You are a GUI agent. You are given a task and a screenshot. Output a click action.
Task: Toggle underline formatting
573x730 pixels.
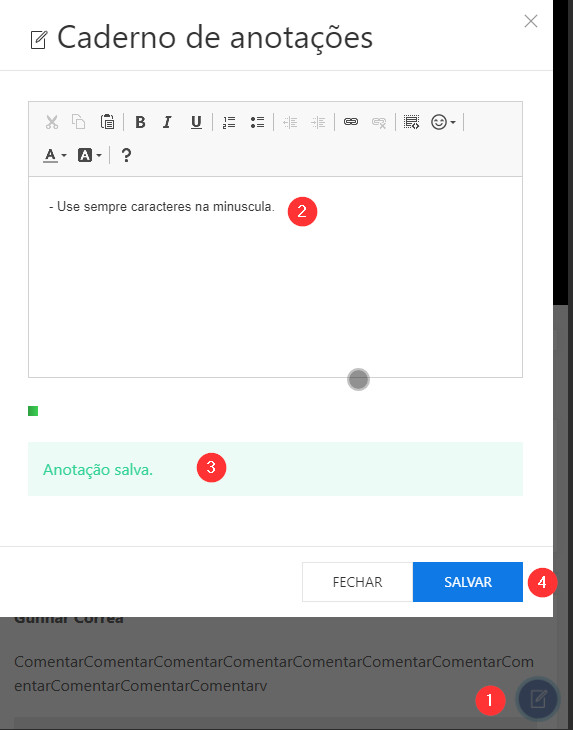(x=196, y=122)
